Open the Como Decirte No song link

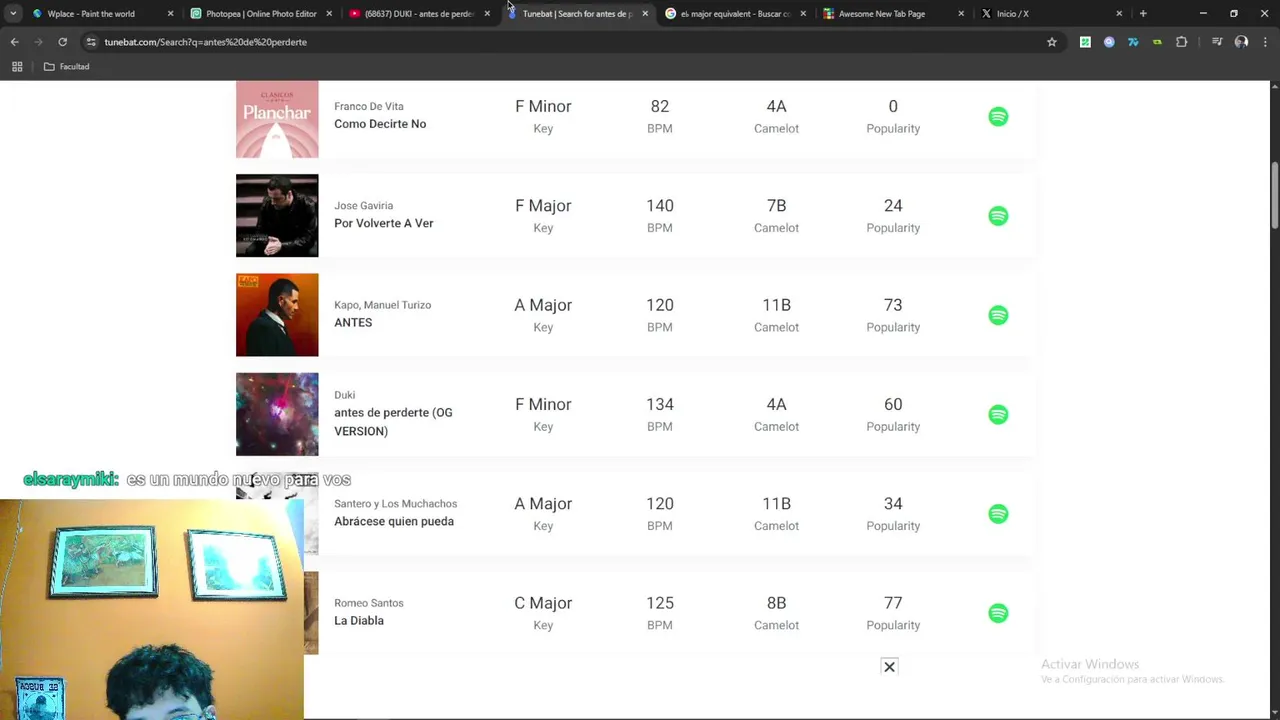(x=380, y=124)
